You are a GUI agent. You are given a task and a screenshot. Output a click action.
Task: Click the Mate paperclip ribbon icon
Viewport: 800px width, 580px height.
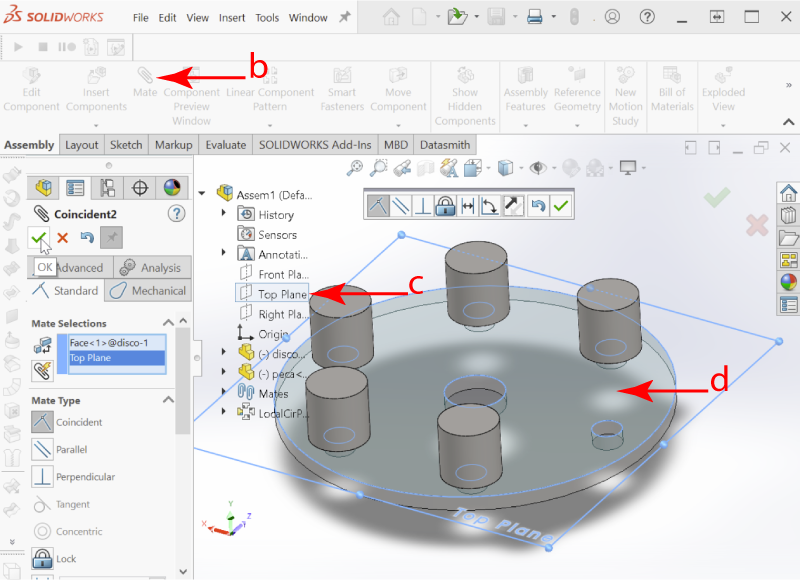145,75
